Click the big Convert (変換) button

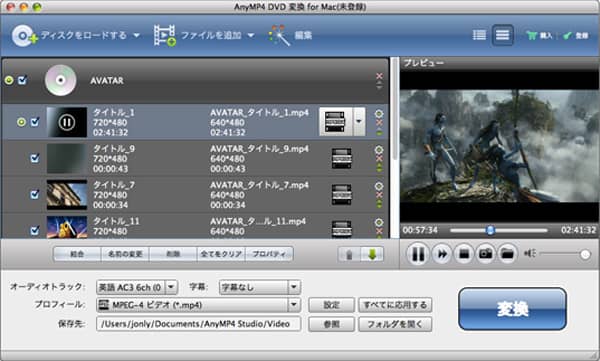[512, 309]
